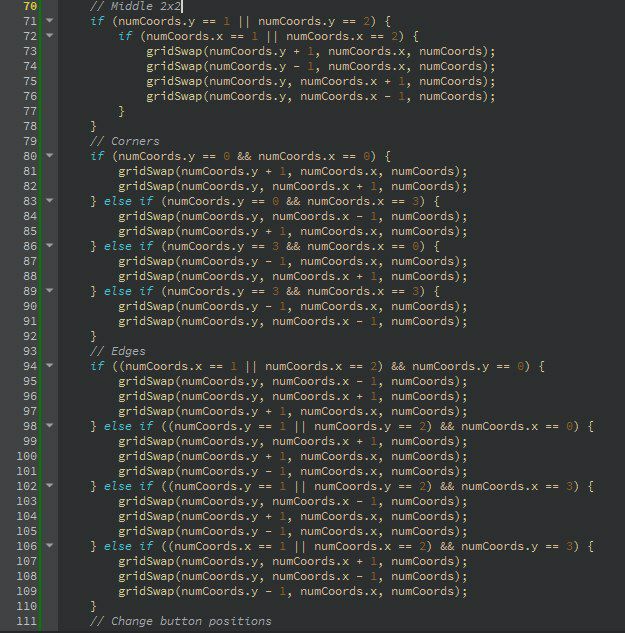Click the gridSwap call on line 97
This screenshot has width=625, height=633.
[293, 411]
